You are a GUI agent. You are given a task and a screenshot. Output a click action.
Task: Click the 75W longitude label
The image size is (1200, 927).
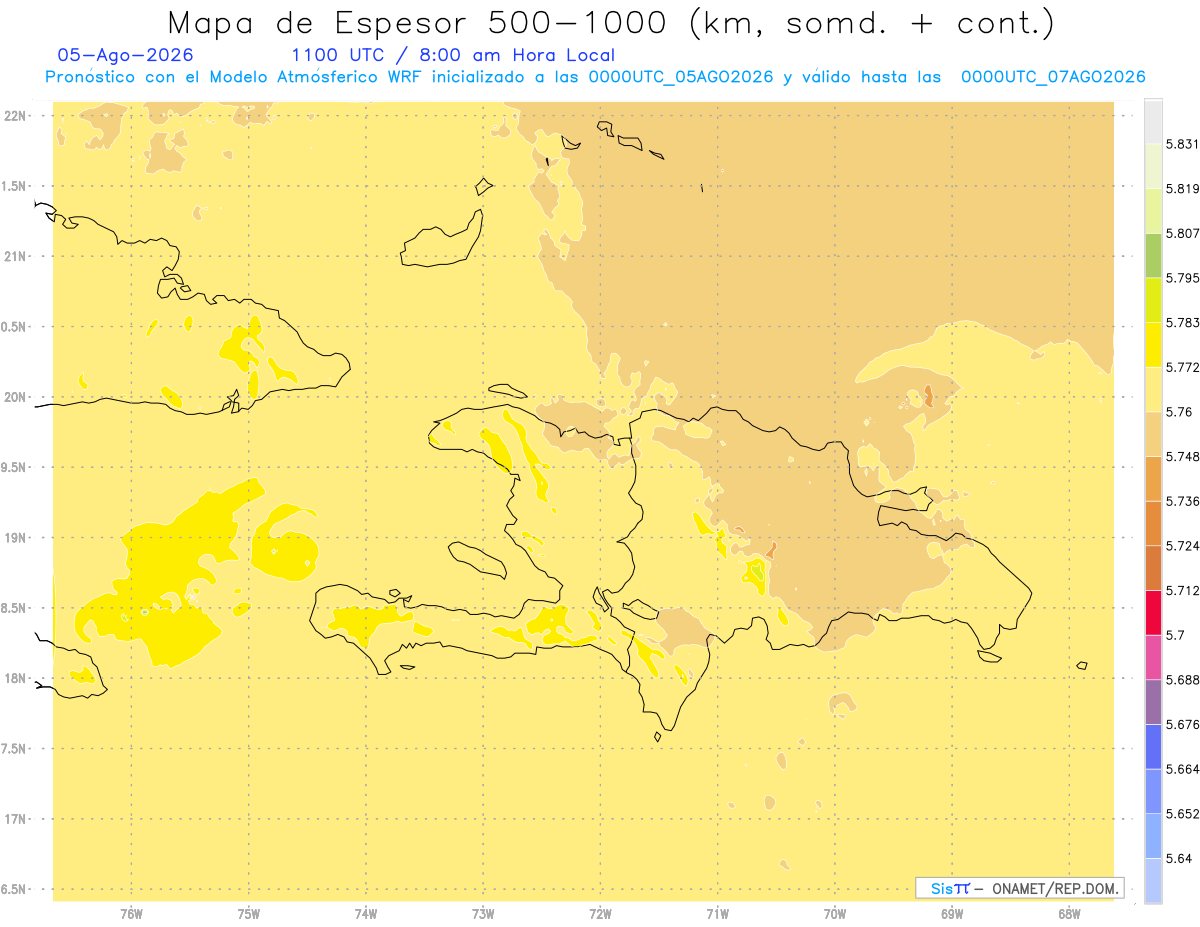click(x=249, y=913)
